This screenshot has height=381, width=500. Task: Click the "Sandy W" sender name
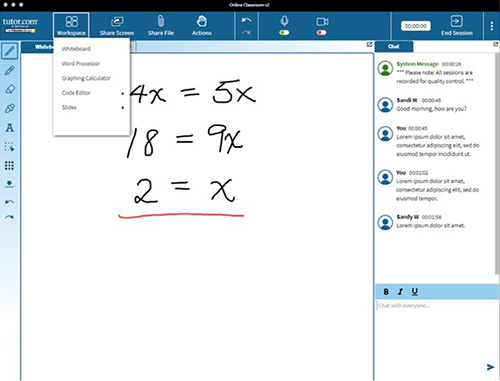[x=407, y=217]
